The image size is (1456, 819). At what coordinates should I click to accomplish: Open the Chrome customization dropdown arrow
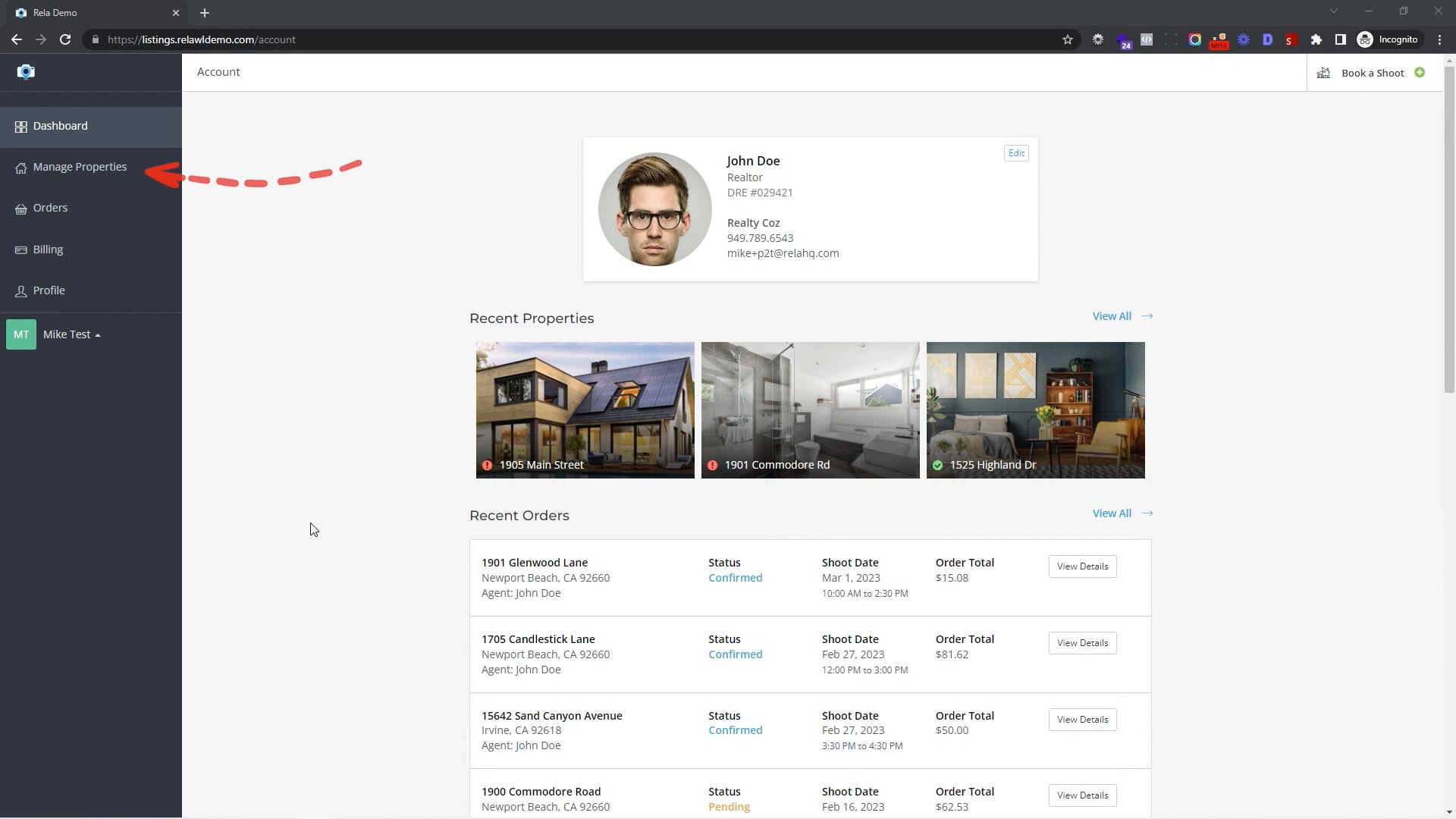point(1333,11)
